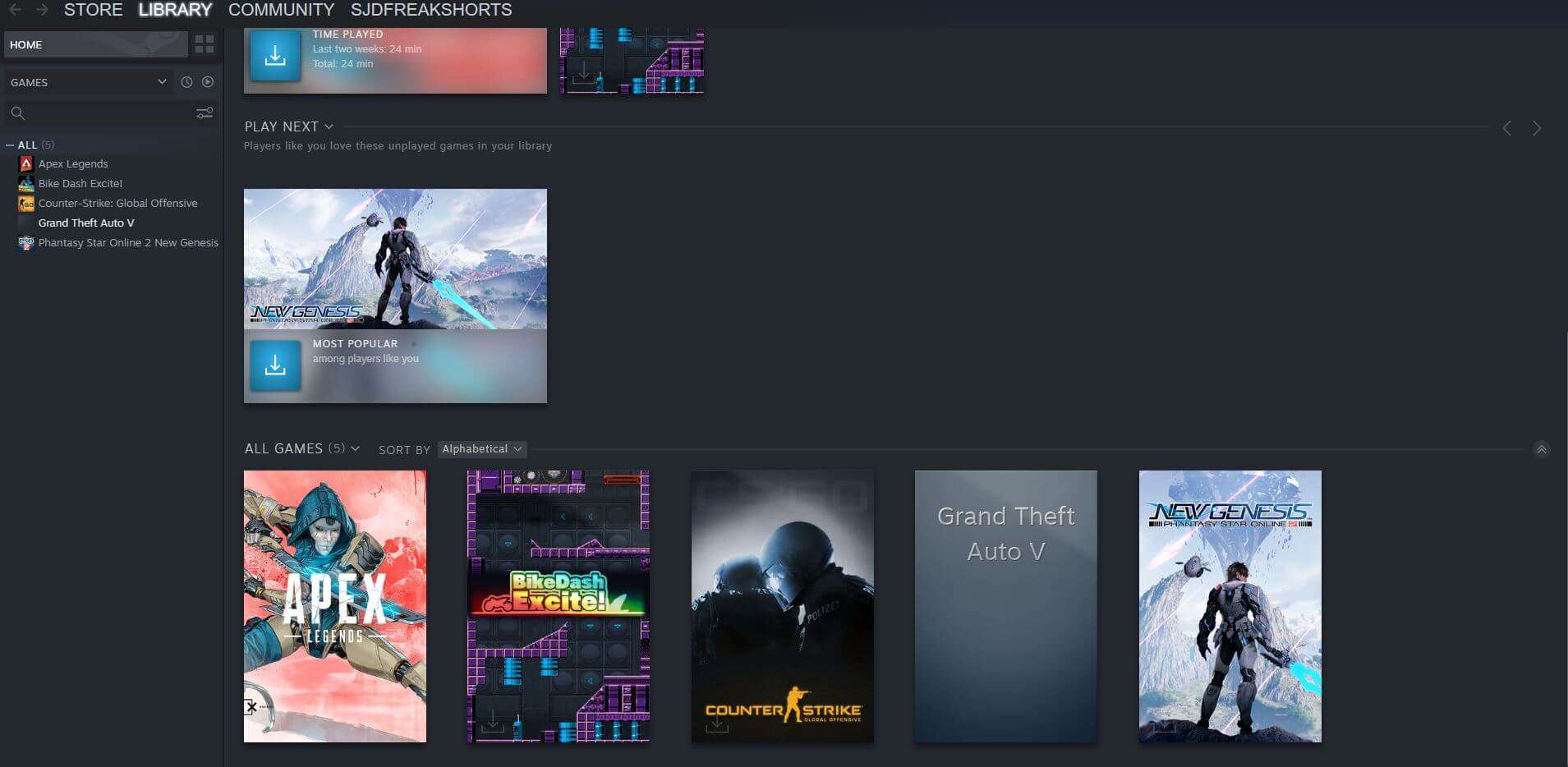The width and height of the screenshot is (1568, 767).
Task: Click the Counter-Strike sidebar icon
Action: pos(26,203)
